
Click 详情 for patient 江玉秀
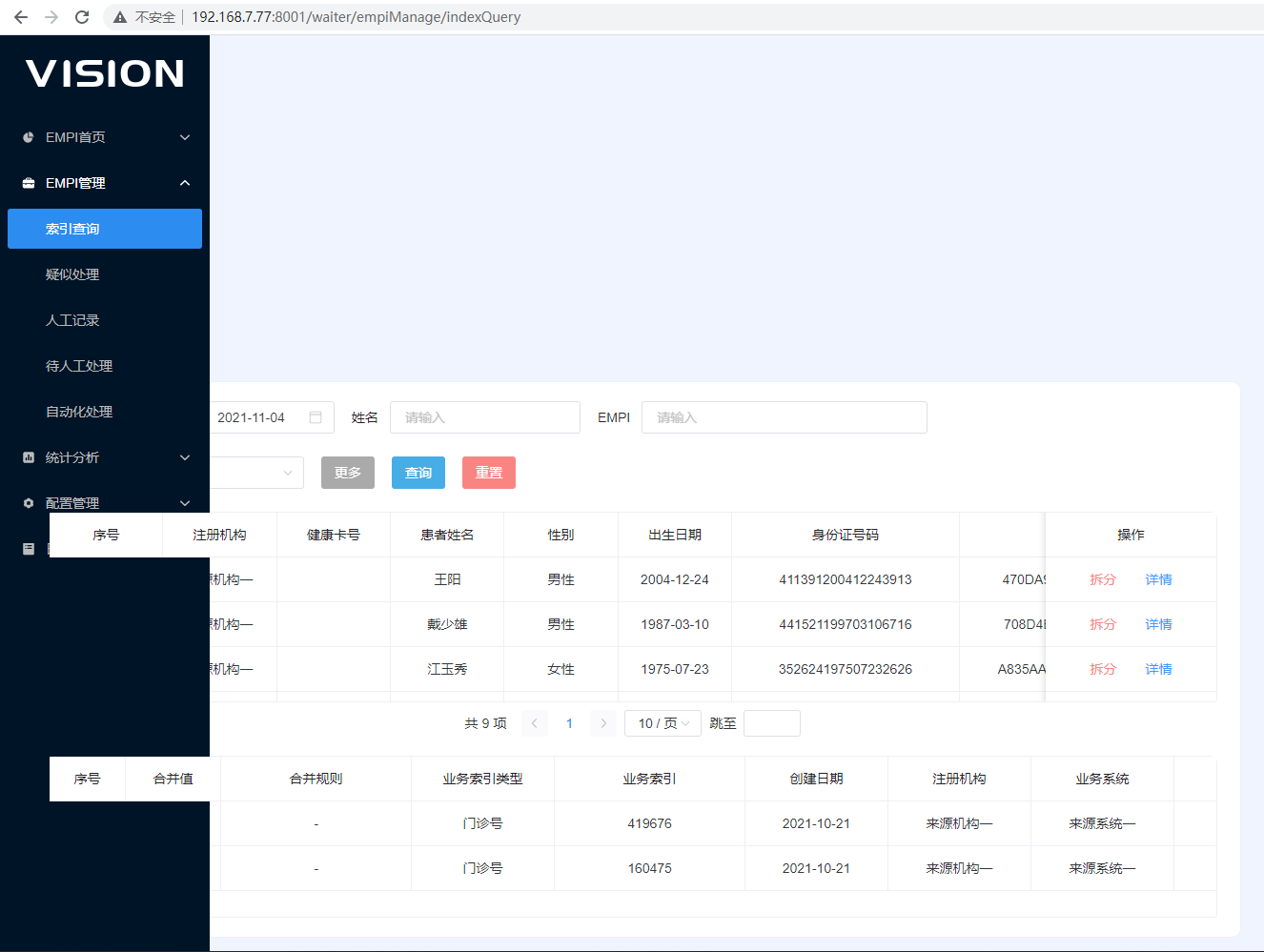(1158, 669)
